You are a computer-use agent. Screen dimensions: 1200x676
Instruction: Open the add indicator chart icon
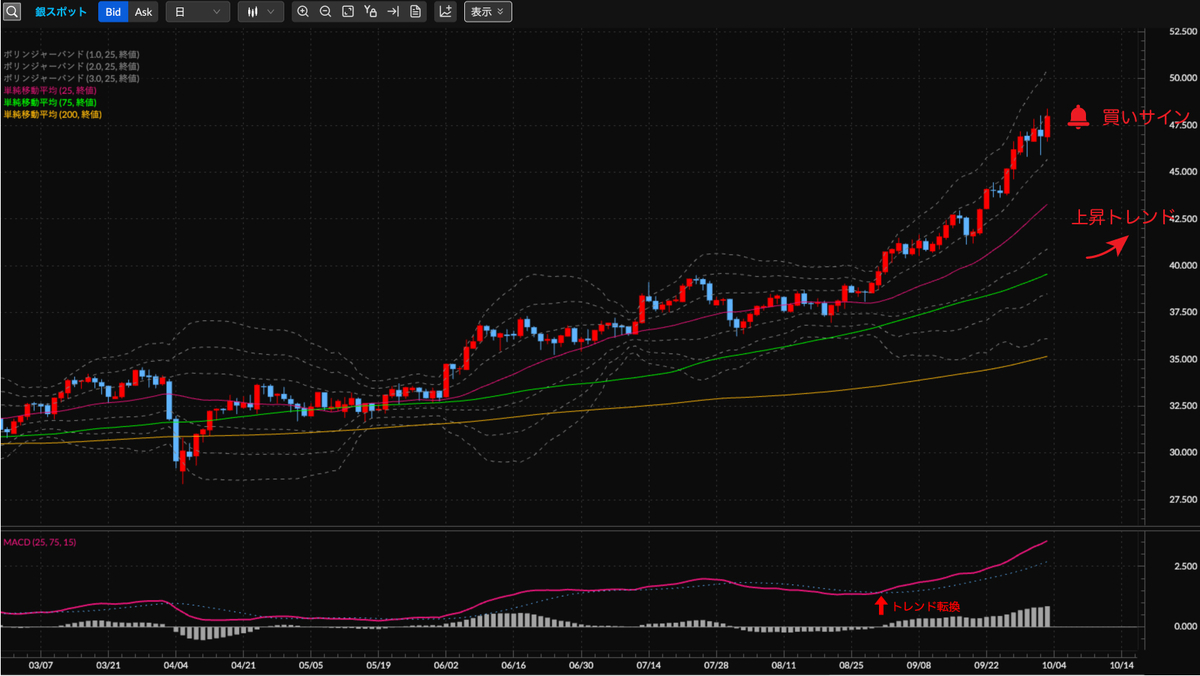446,12
